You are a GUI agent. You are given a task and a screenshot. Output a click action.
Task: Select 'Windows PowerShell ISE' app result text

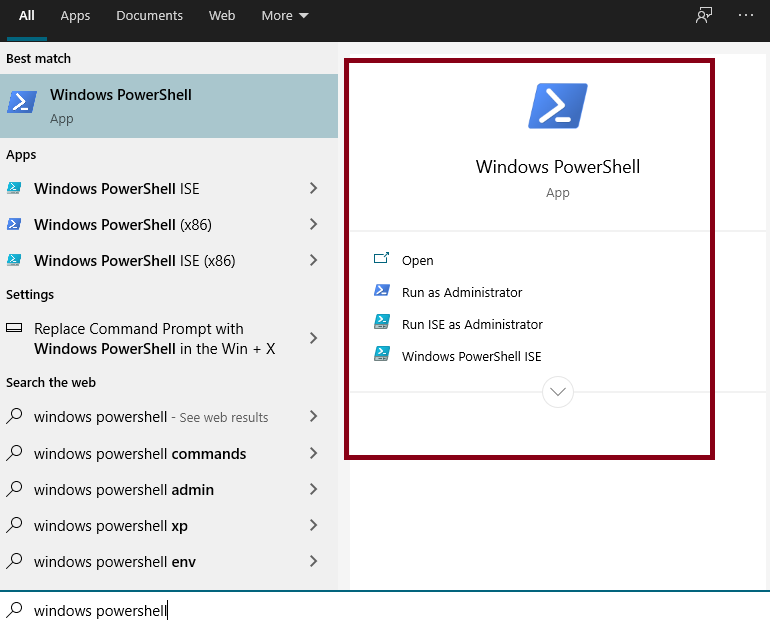point(116,189)
